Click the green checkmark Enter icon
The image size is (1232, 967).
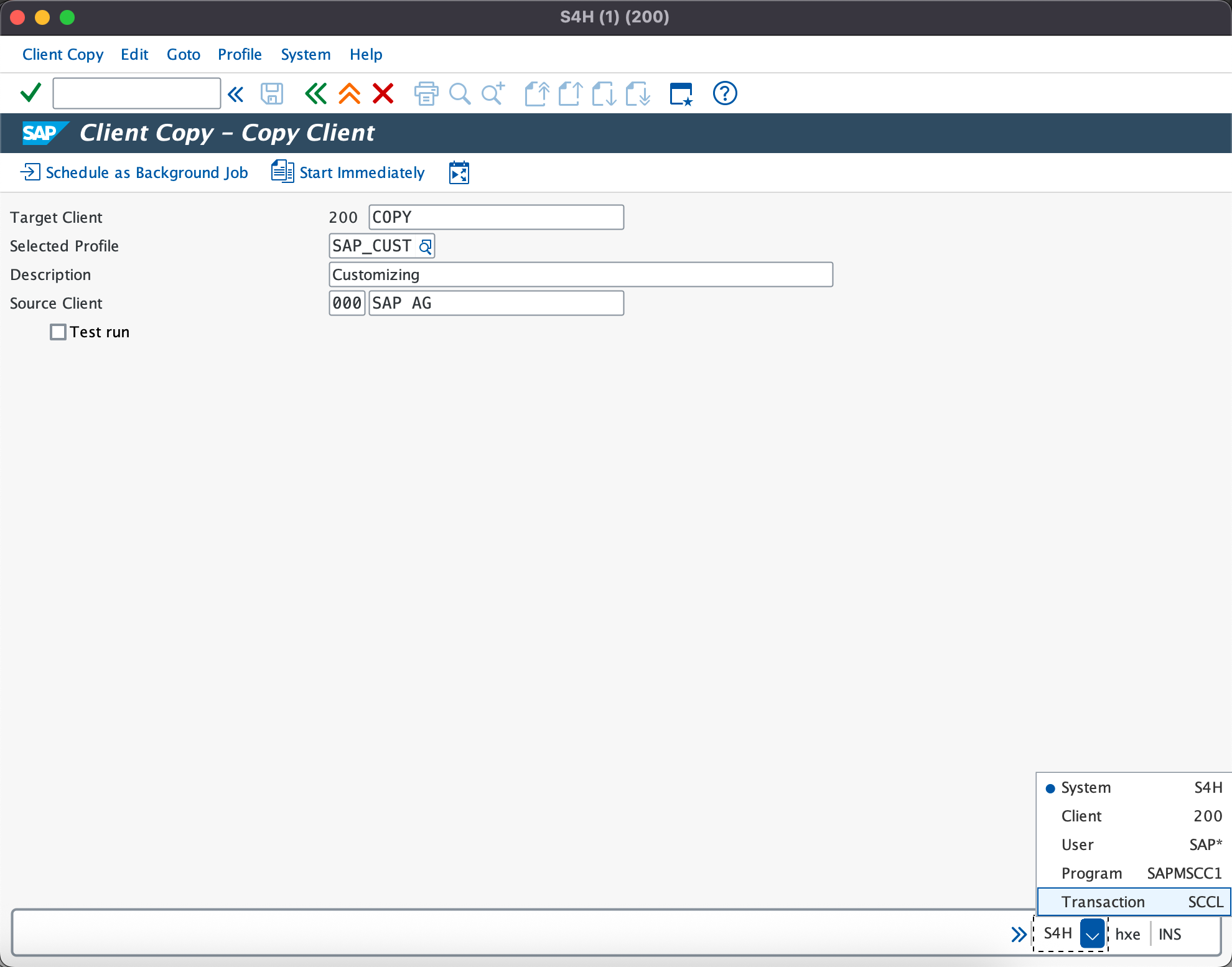[30, 93]
